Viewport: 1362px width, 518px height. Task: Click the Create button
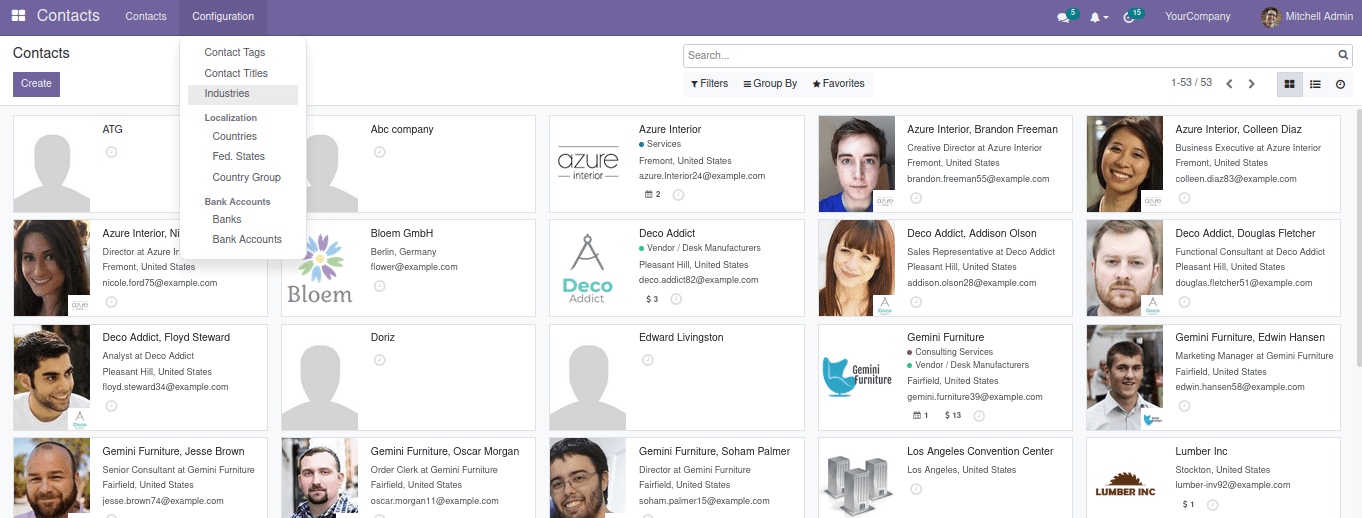[36, 84]
